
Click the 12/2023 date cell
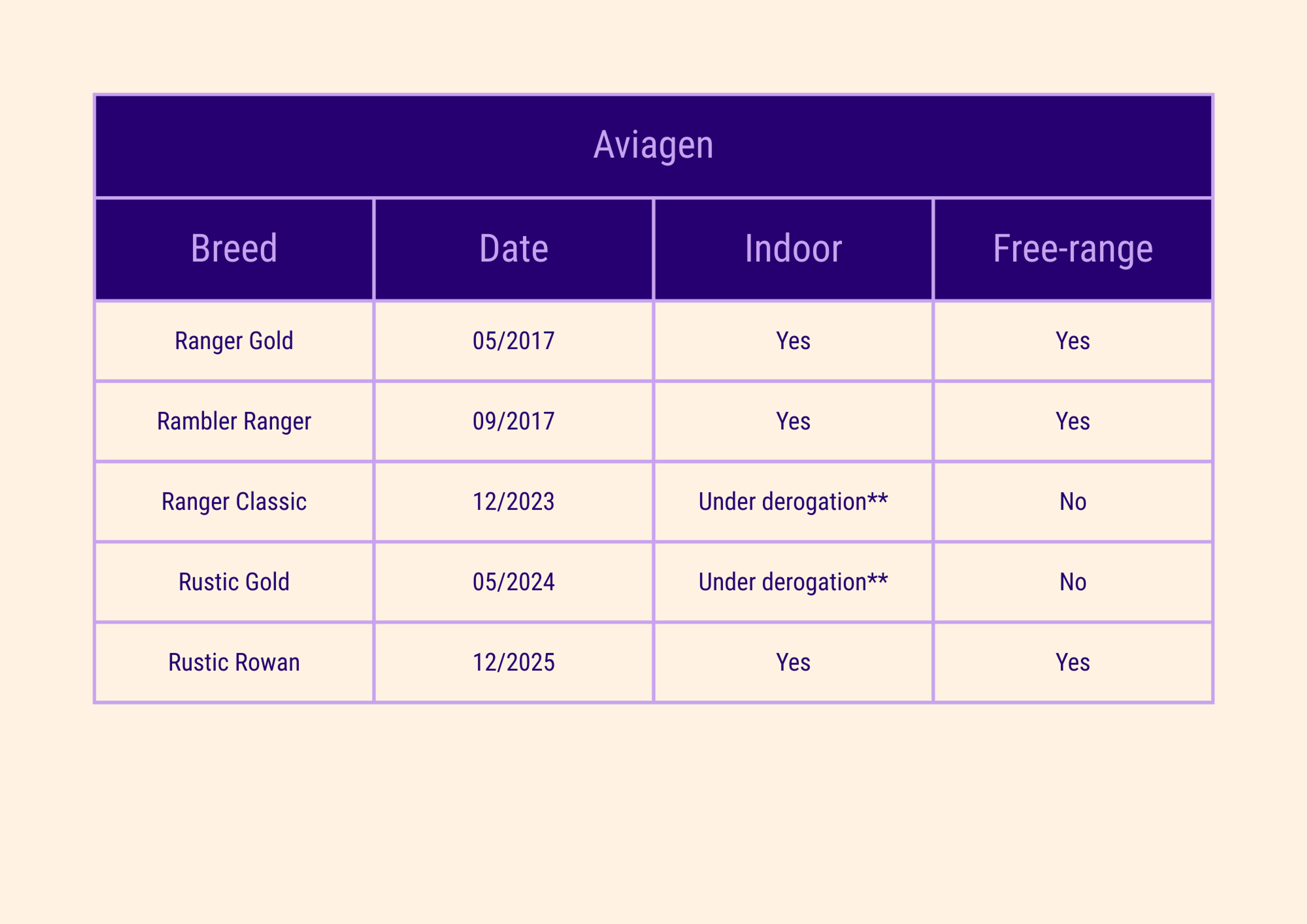(514, 502)
